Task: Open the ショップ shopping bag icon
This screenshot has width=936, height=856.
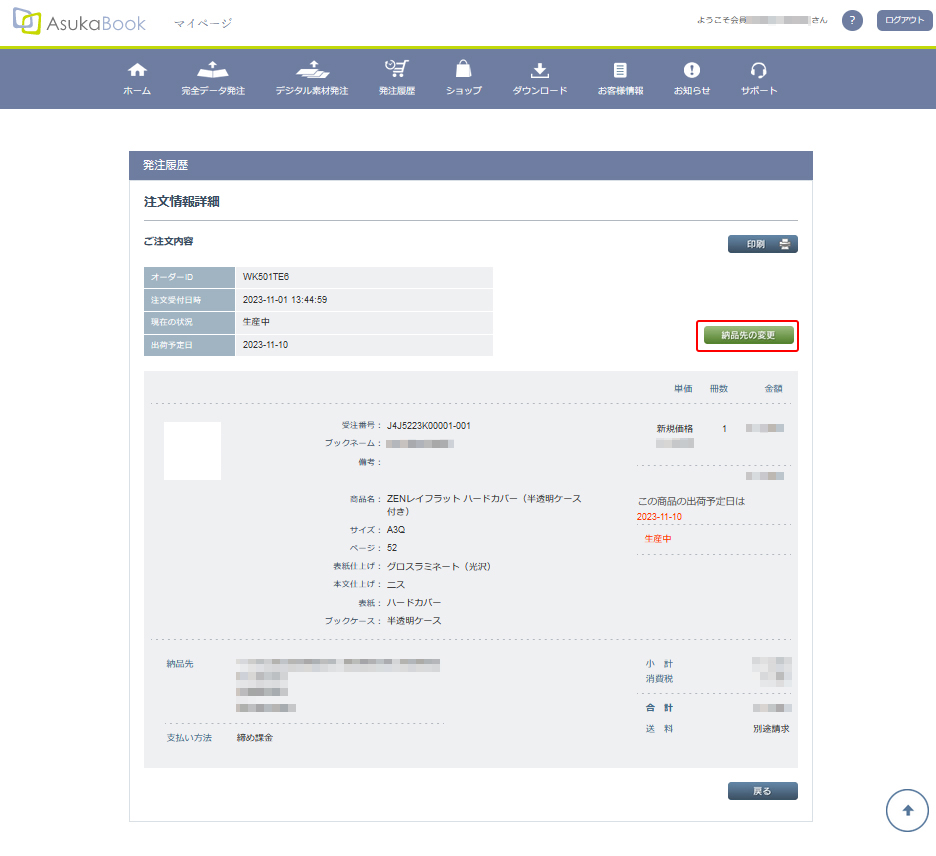Action: pyautogui.click(x=463, y=70)
